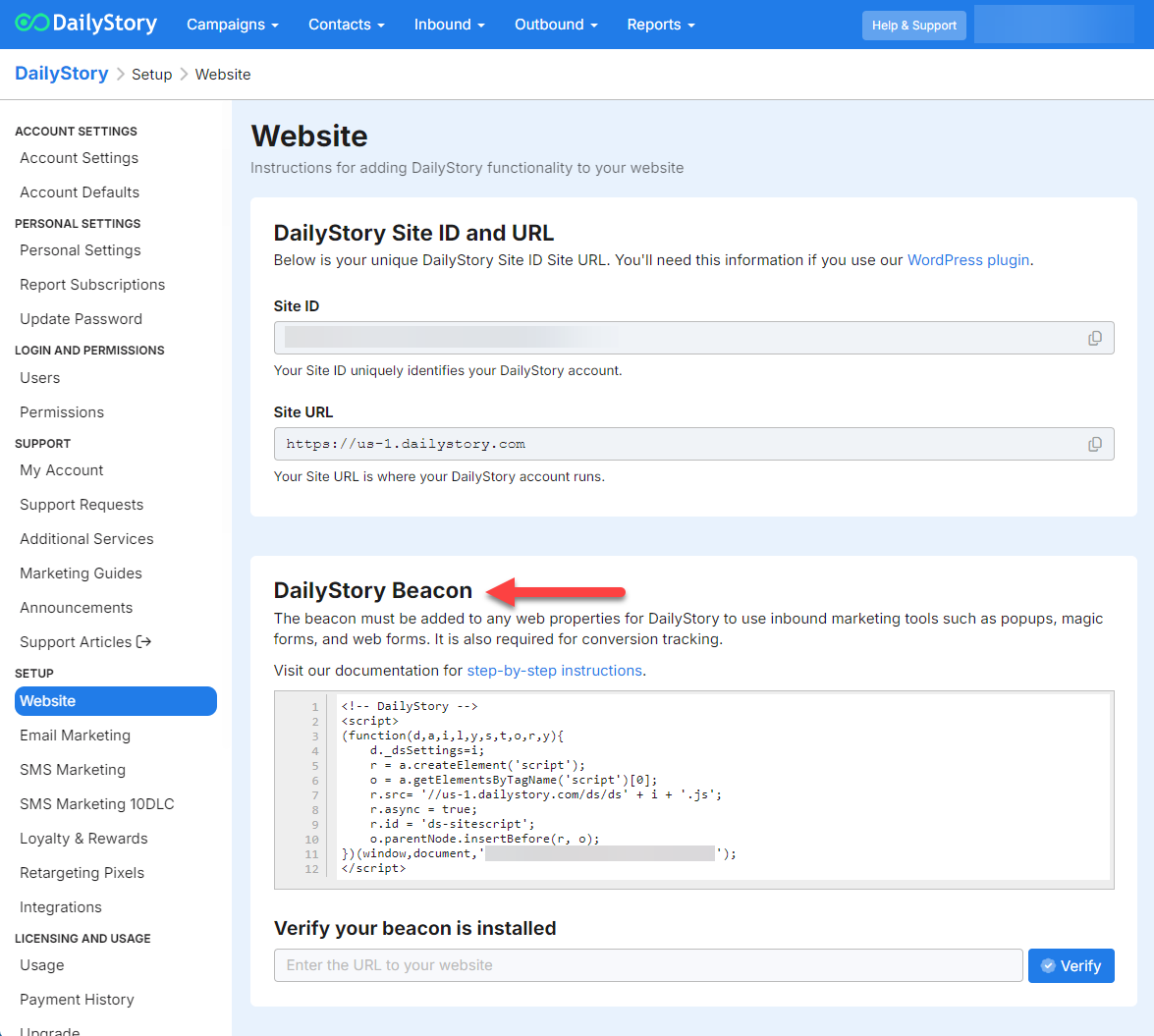Click the "<!-- DailyStory -->" code line
This screenshot has width=1154, height=1036.
coord(410,706)
